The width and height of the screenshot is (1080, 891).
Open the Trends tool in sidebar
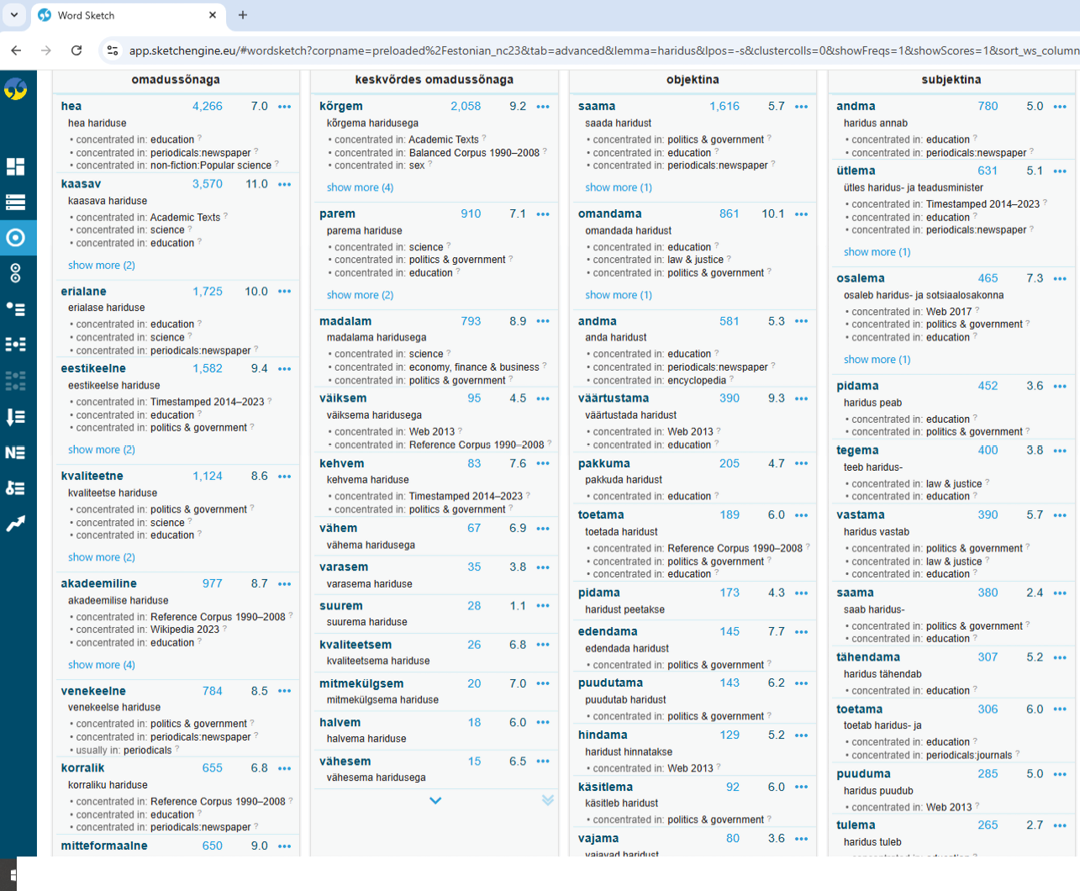coord(15,523)
